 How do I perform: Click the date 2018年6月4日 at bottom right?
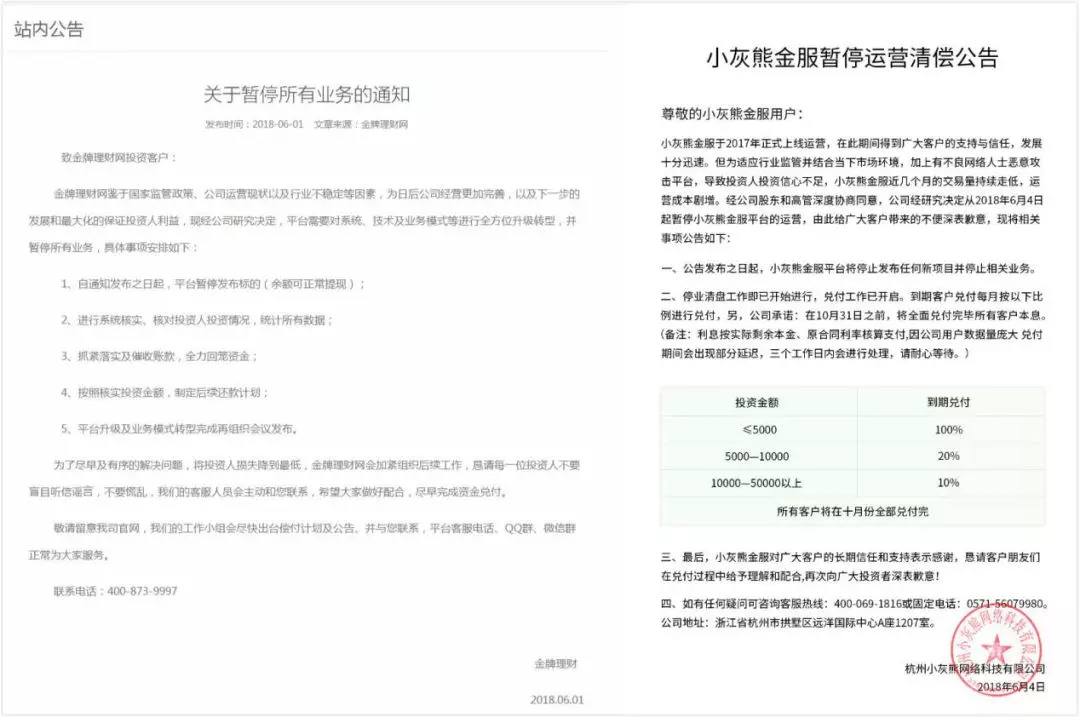(1011, 687)
